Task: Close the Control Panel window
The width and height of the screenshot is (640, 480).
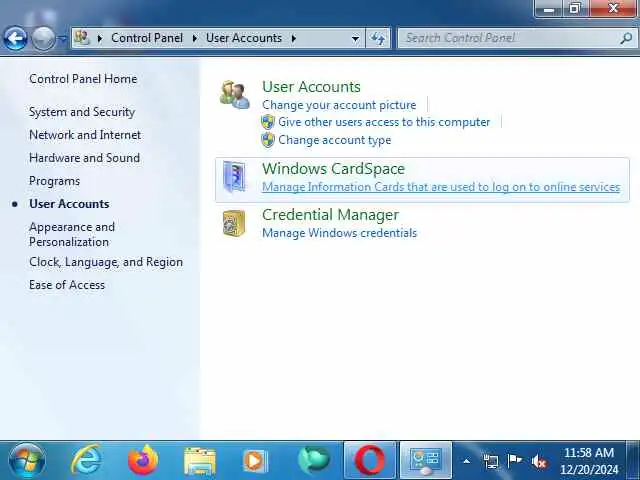Action: tap(613, 8)
